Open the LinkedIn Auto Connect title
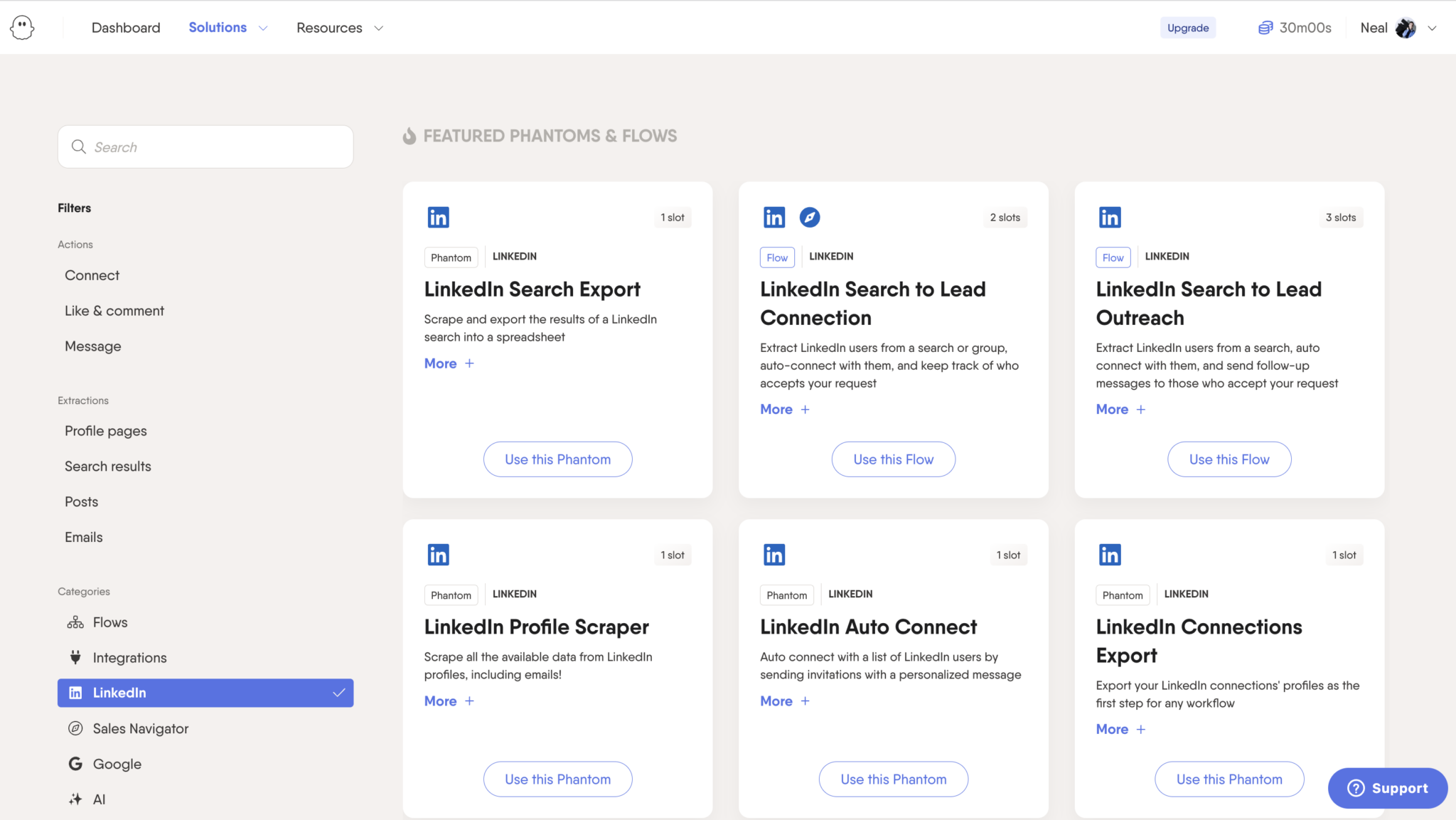The width and height of the screenshot is (1456, 820). (869, 627)
